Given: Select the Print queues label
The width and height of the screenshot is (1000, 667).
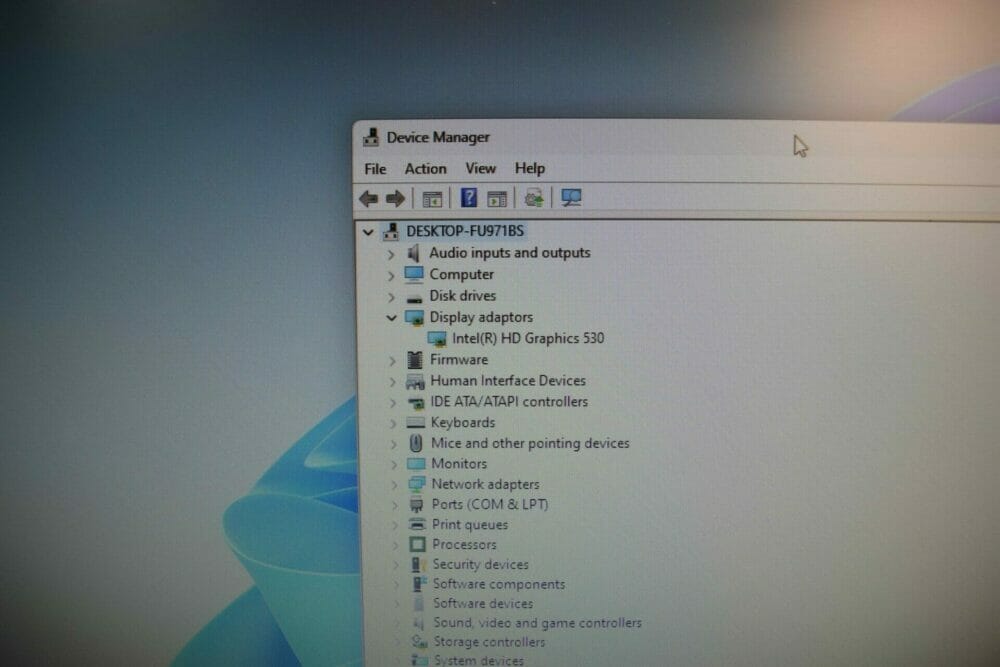Looking at the screenshot, I should 470,525.
